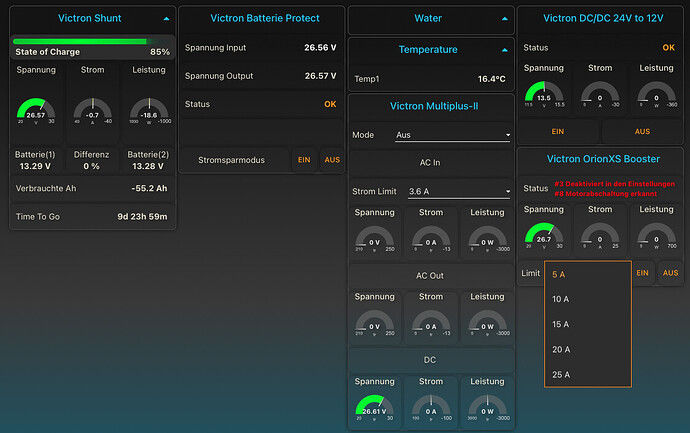The image size is (690, 433).
Task: Click the Shunt Strom -0.7 gauge
Action: 92,111
